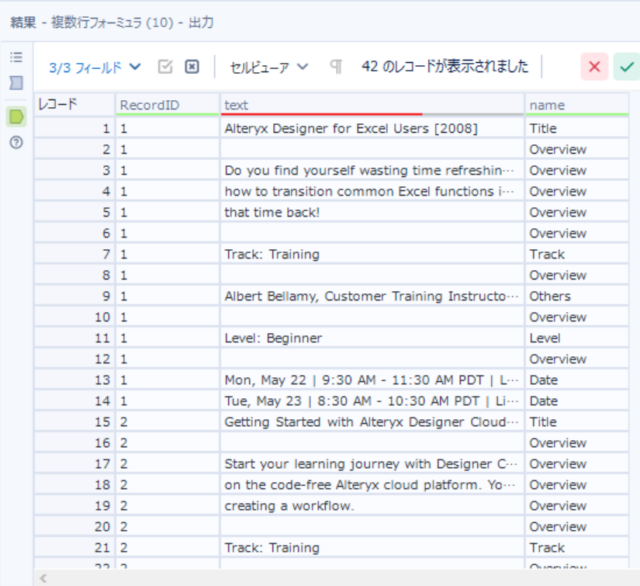Select the name cell Others in row 9

577,296
